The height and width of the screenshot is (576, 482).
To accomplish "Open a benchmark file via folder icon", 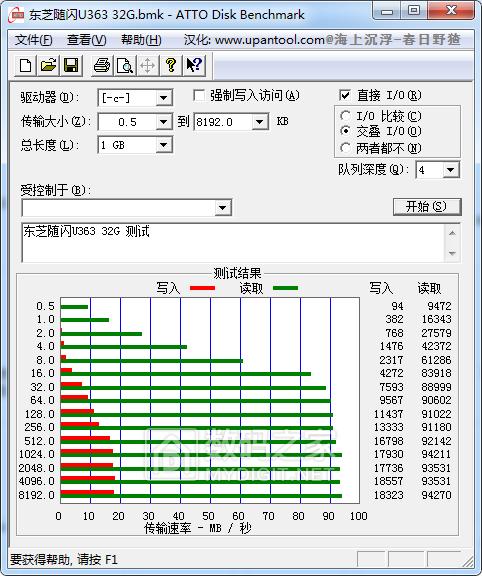I will [x=48, y=65].
